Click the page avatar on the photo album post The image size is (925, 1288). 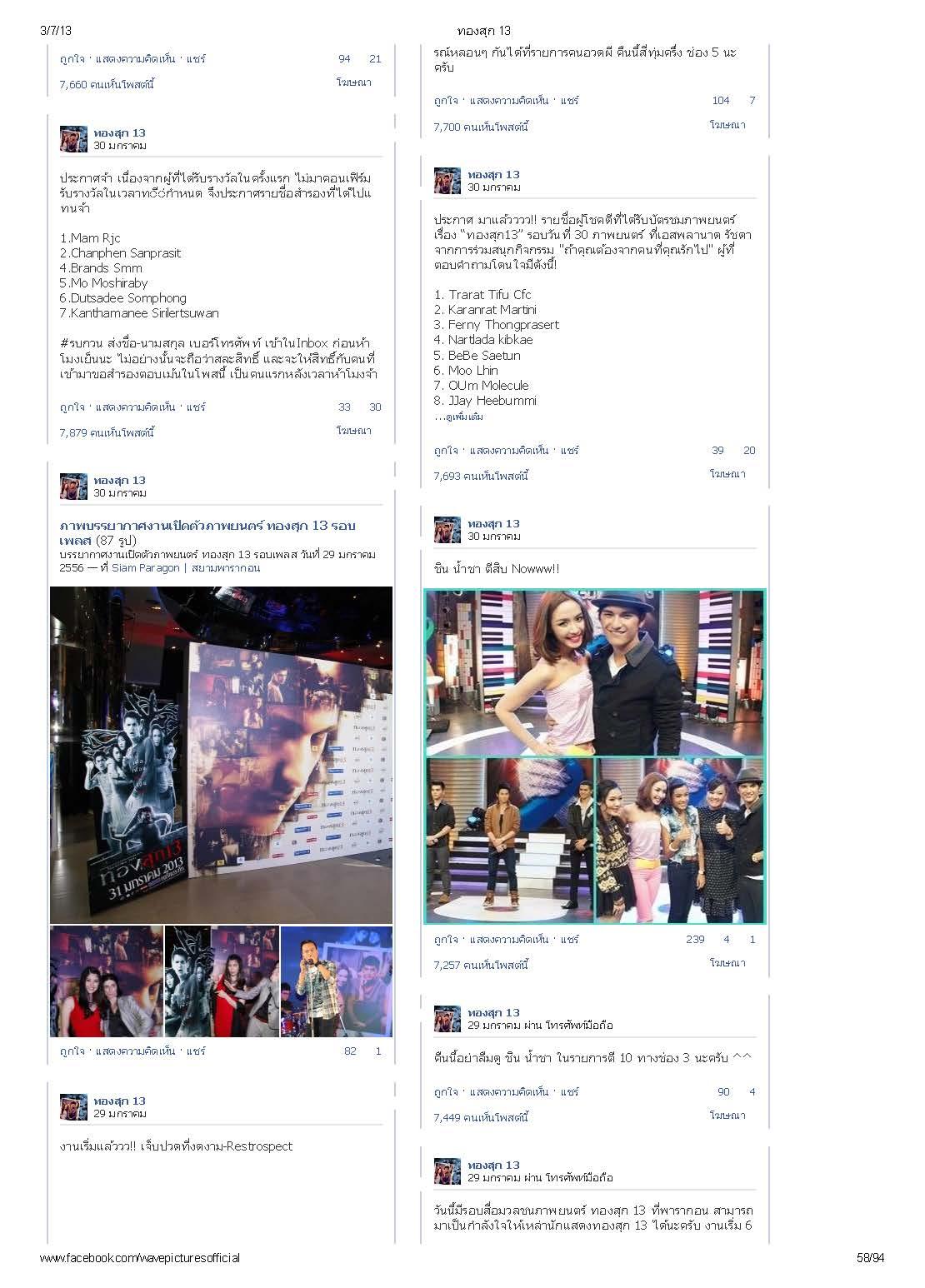[x=73, y=487]
